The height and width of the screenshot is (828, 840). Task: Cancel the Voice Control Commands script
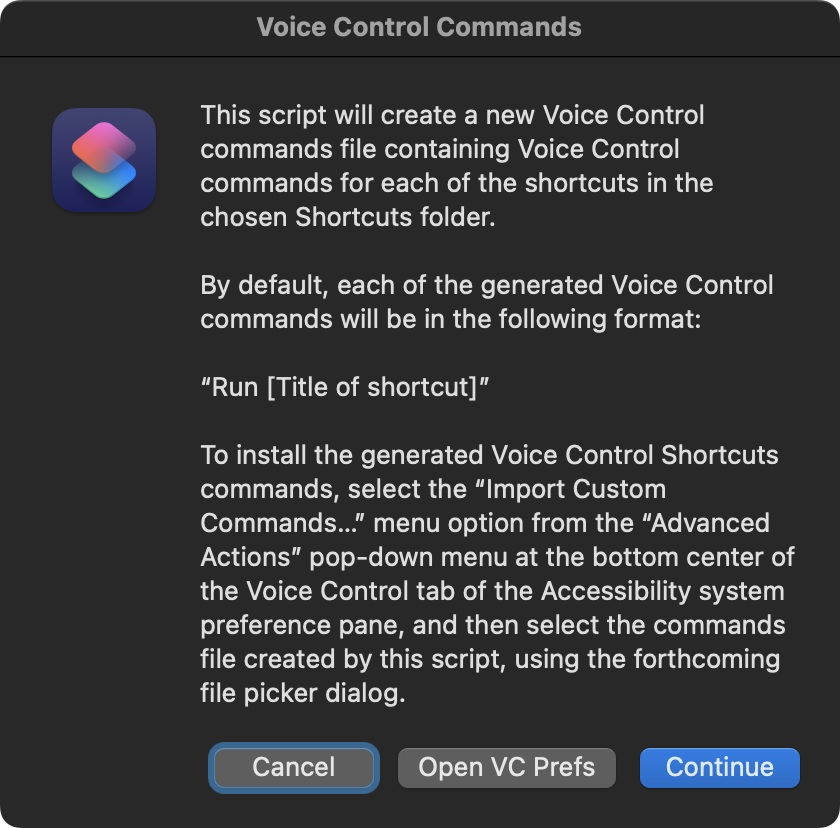click(x=293, y=767)
